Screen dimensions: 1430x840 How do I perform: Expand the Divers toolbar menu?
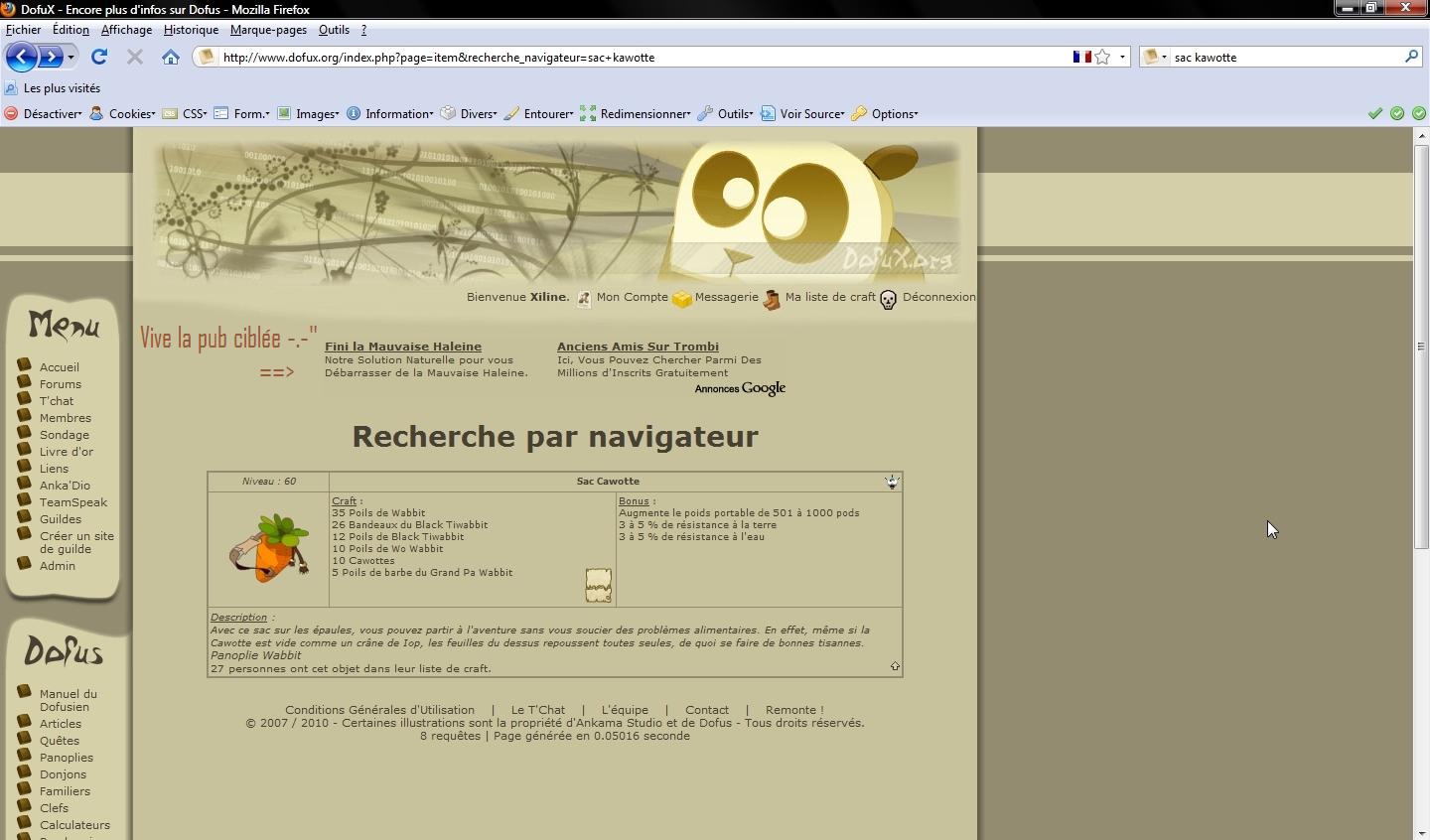coord(469,113)
